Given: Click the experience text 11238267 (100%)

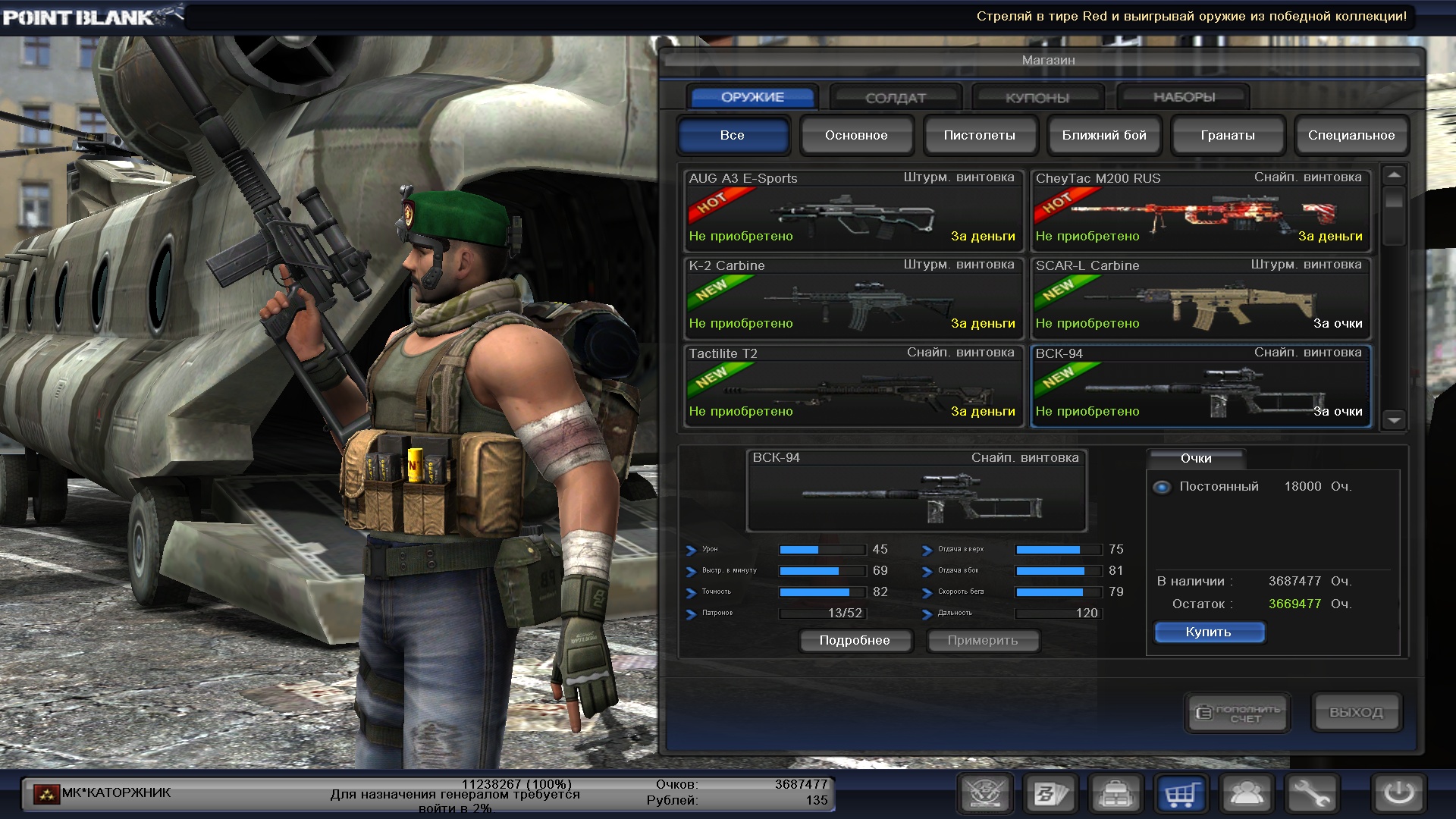Looking at the screenshot, I should (516, 784).
